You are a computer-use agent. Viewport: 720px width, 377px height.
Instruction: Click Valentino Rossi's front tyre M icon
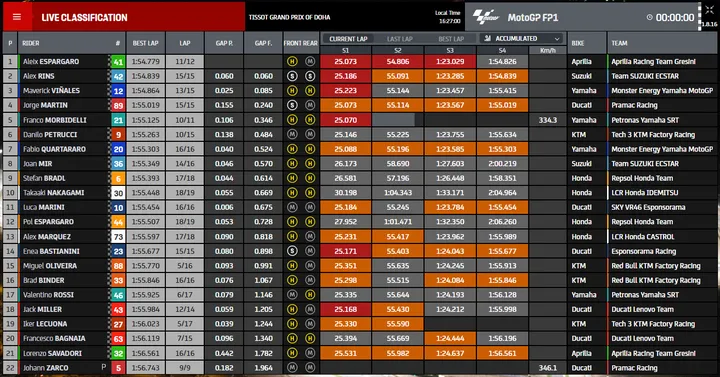pyautogui.click(x=292, y=295)
